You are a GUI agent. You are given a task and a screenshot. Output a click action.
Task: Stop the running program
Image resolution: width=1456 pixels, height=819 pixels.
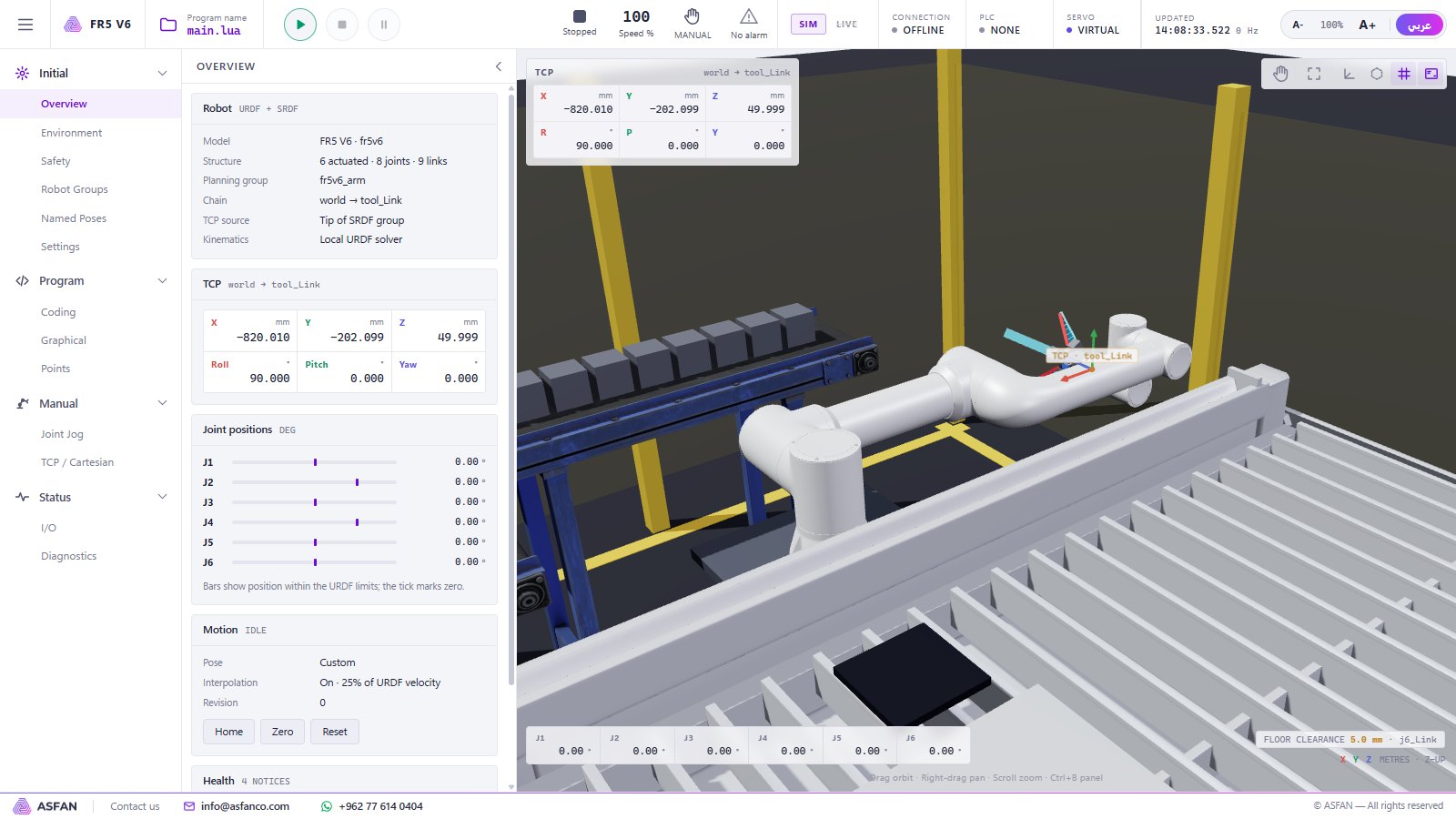(x=342, y=25)
